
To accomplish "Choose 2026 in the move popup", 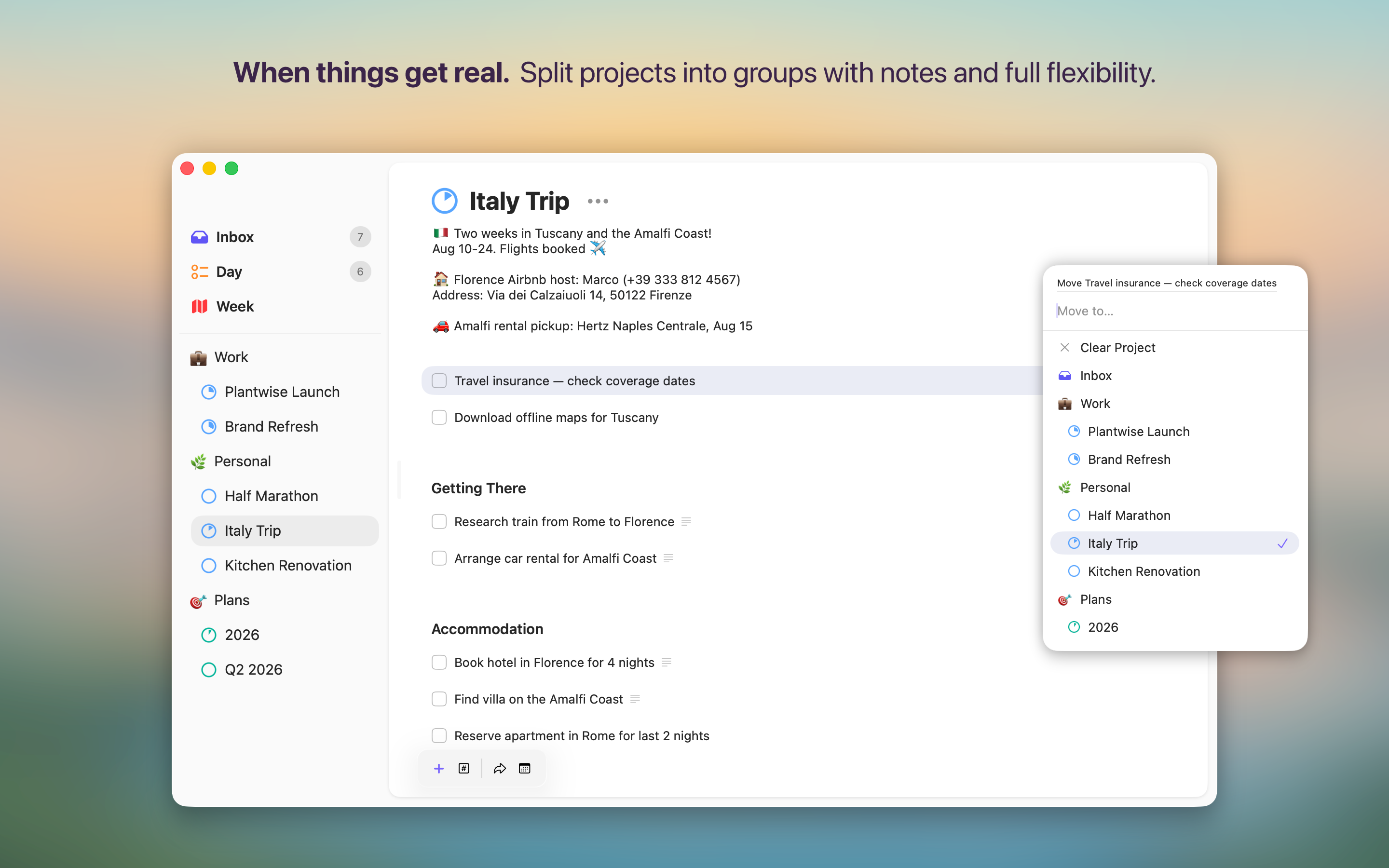I will 1174,627.
